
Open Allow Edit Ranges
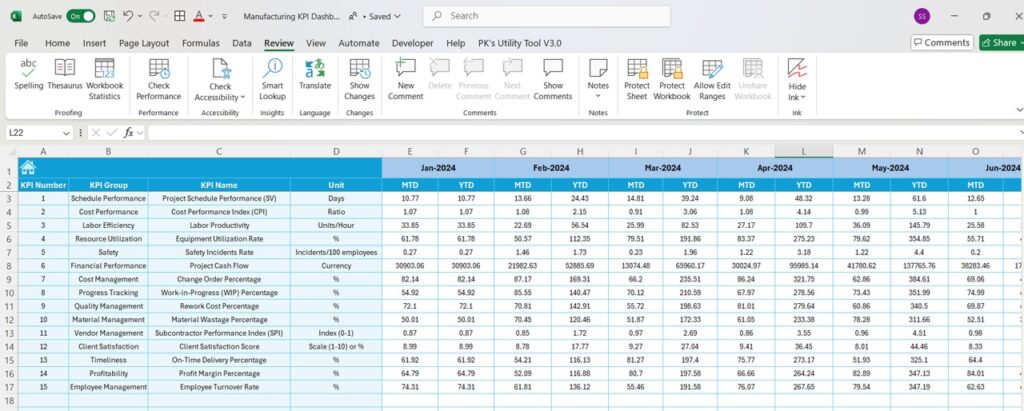click(712, 79)
